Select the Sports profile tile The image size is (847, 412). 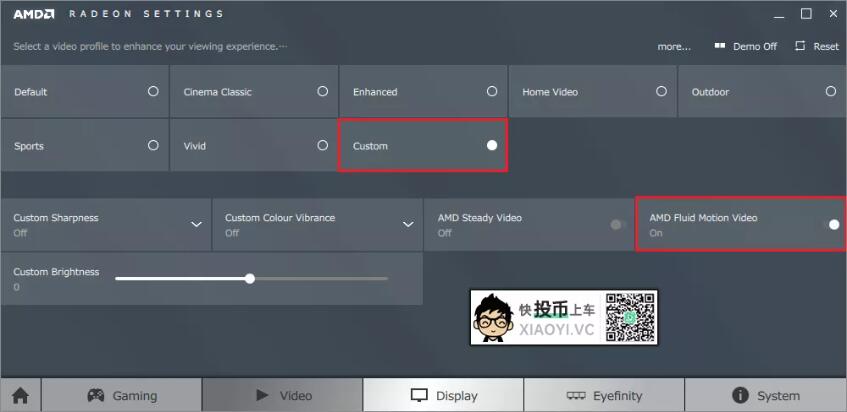tap(84, 145)
